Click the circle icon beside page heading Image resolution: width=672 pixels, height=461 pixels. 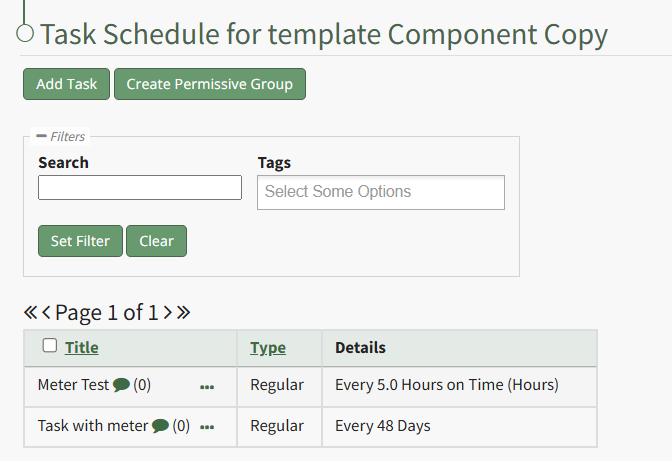(x=25, y=33)
